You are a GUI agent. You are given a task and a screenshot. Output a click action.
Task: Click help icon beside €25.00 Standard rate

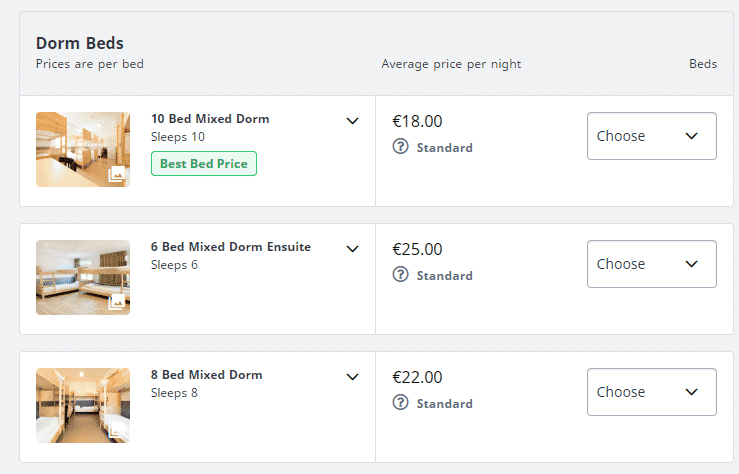pos(400,274)
